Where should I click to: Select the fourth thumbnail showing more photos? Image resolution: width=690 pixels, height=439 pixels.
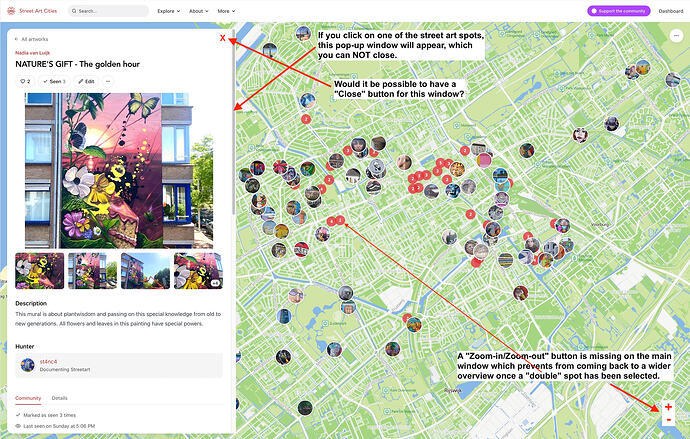click(x=198, y=271)
